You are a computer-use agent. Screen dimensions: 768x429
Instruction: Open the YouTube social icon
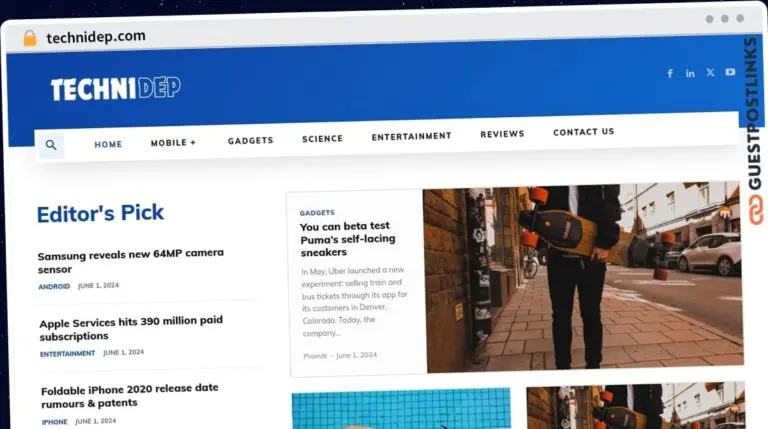pyautogui.click(x=730, y=72)
